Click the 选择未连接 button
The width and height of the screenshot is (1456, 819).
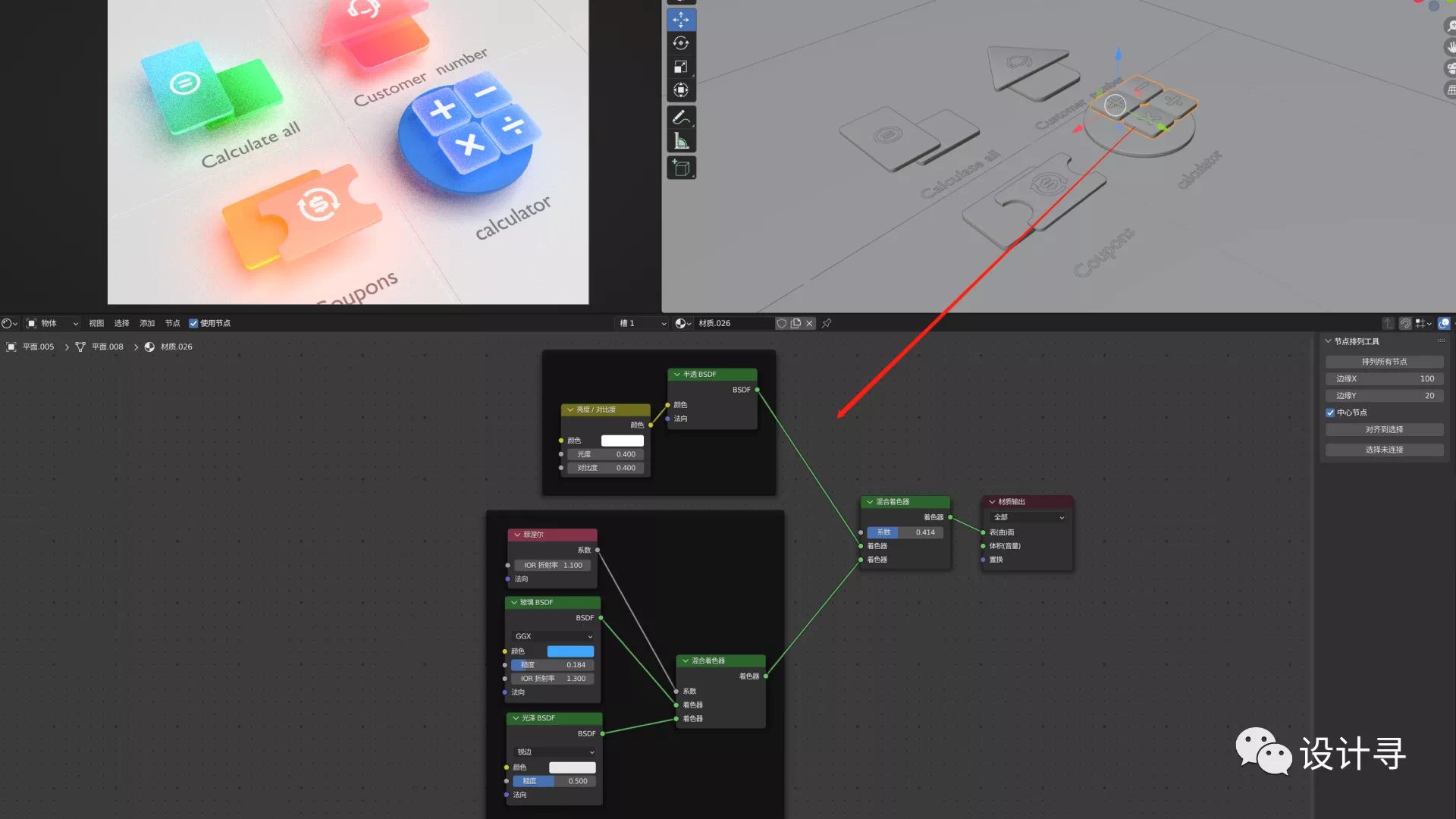click(1384, 450)
